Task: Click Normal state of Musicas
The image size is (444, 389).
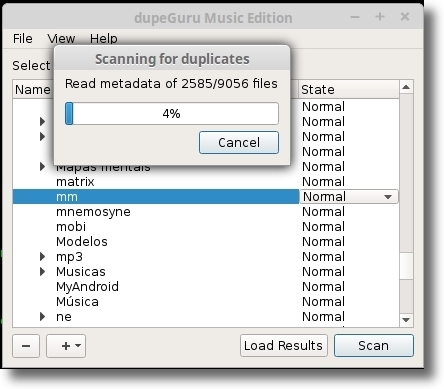Action: click(x=323, y=272)
